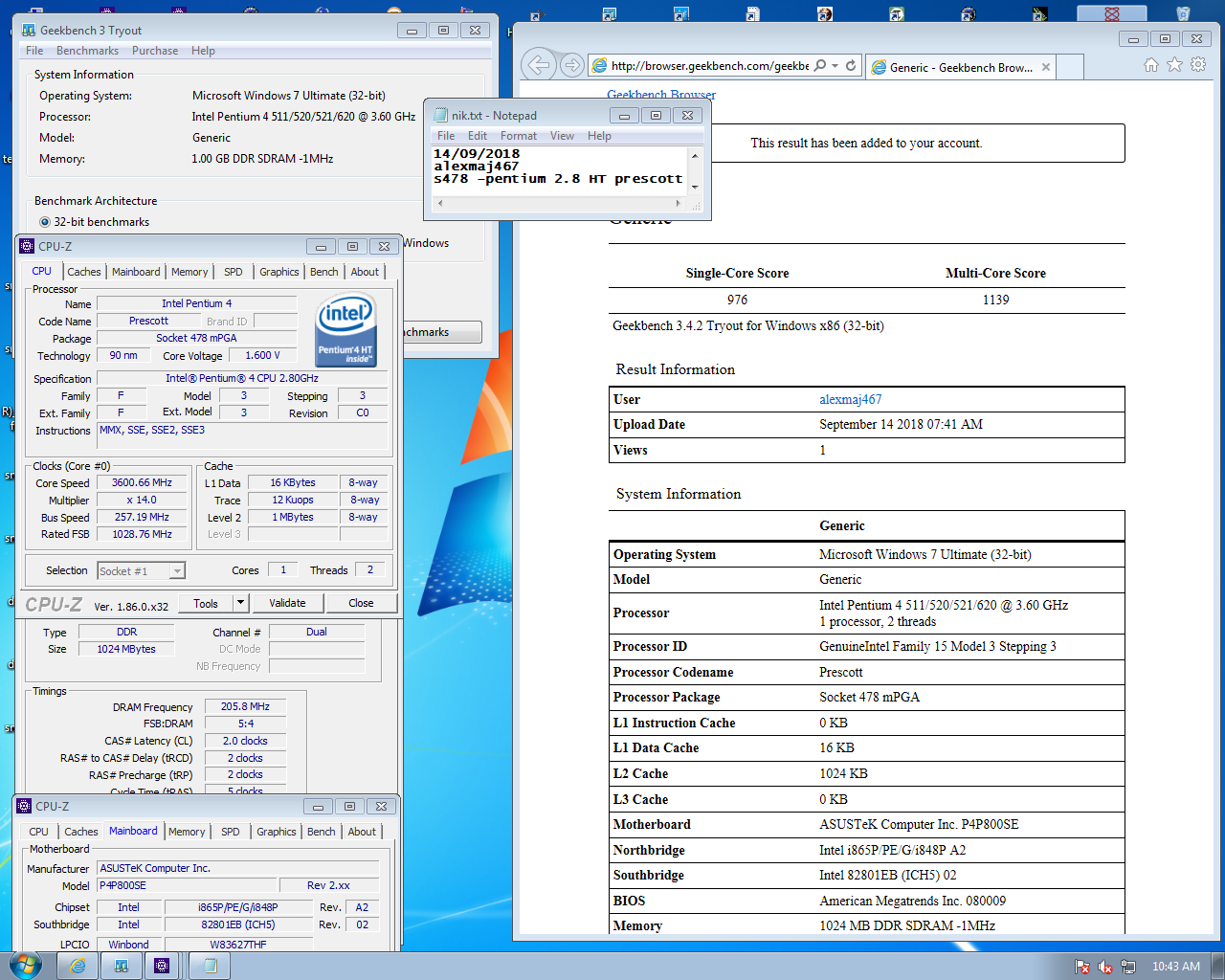The image size is (1225, 980).
Task: Switch to CPU tab in CPU-Z motherboard window
Action: tap(38, 832)
